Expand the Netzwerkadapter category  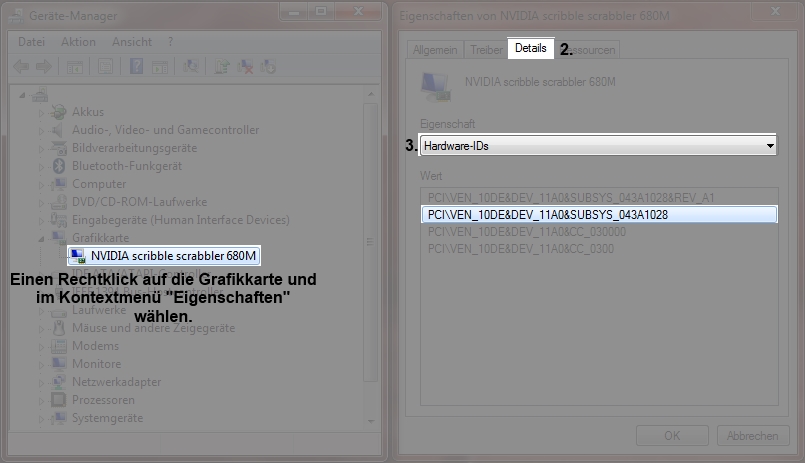(42, 382)
